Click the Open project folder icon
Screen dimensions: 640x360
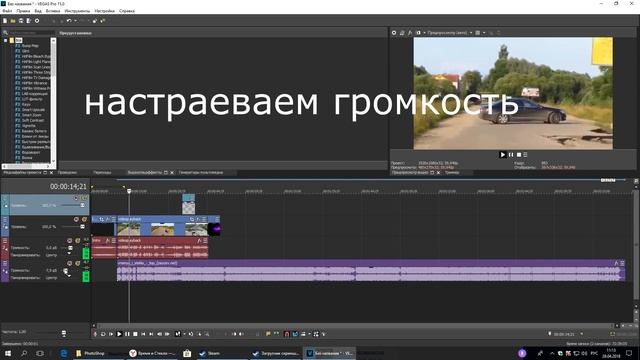(13, 20)
